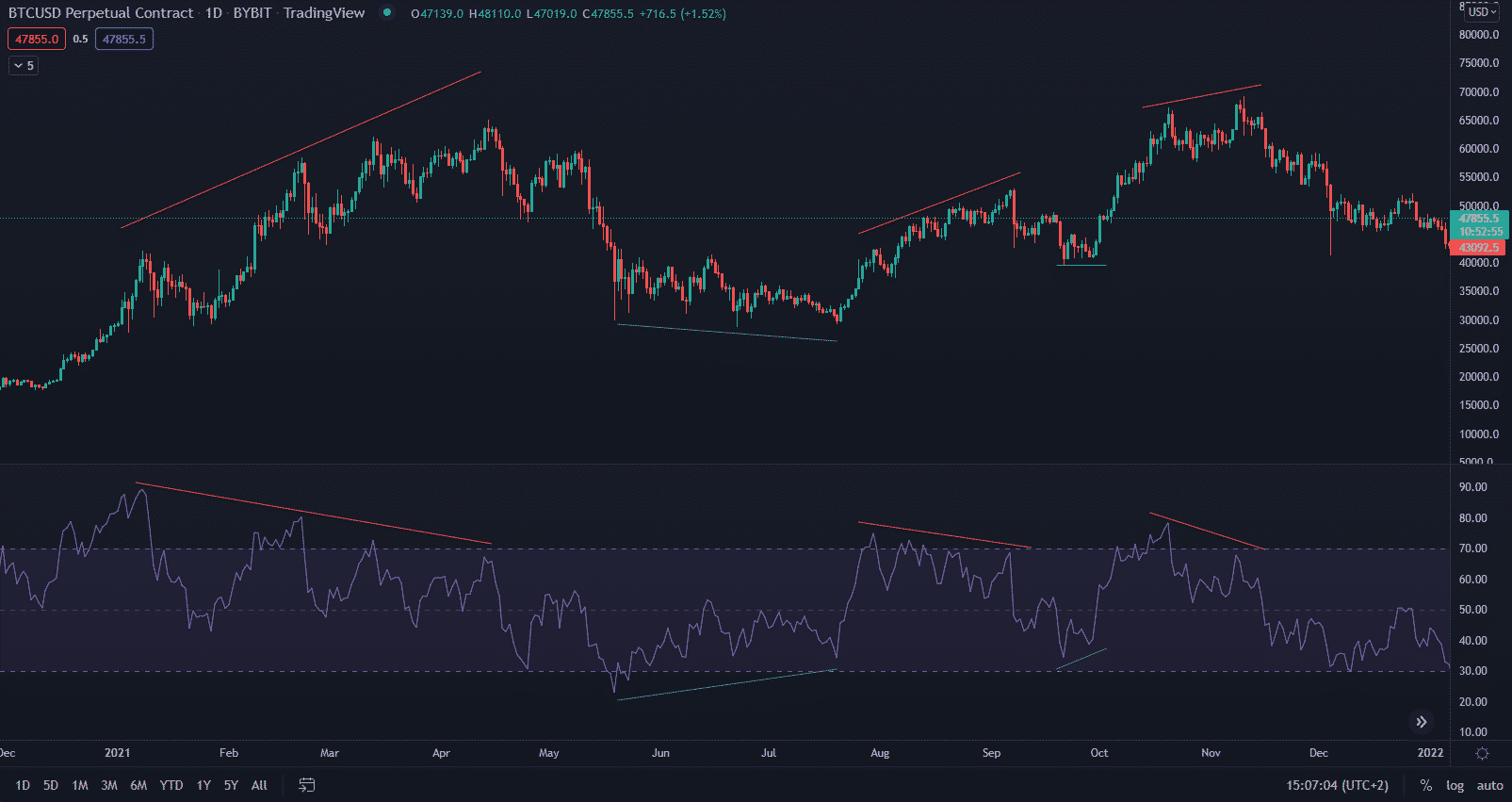
Task: Click the blue buy price 47855.5 button
Action: (x=124, y=40)
